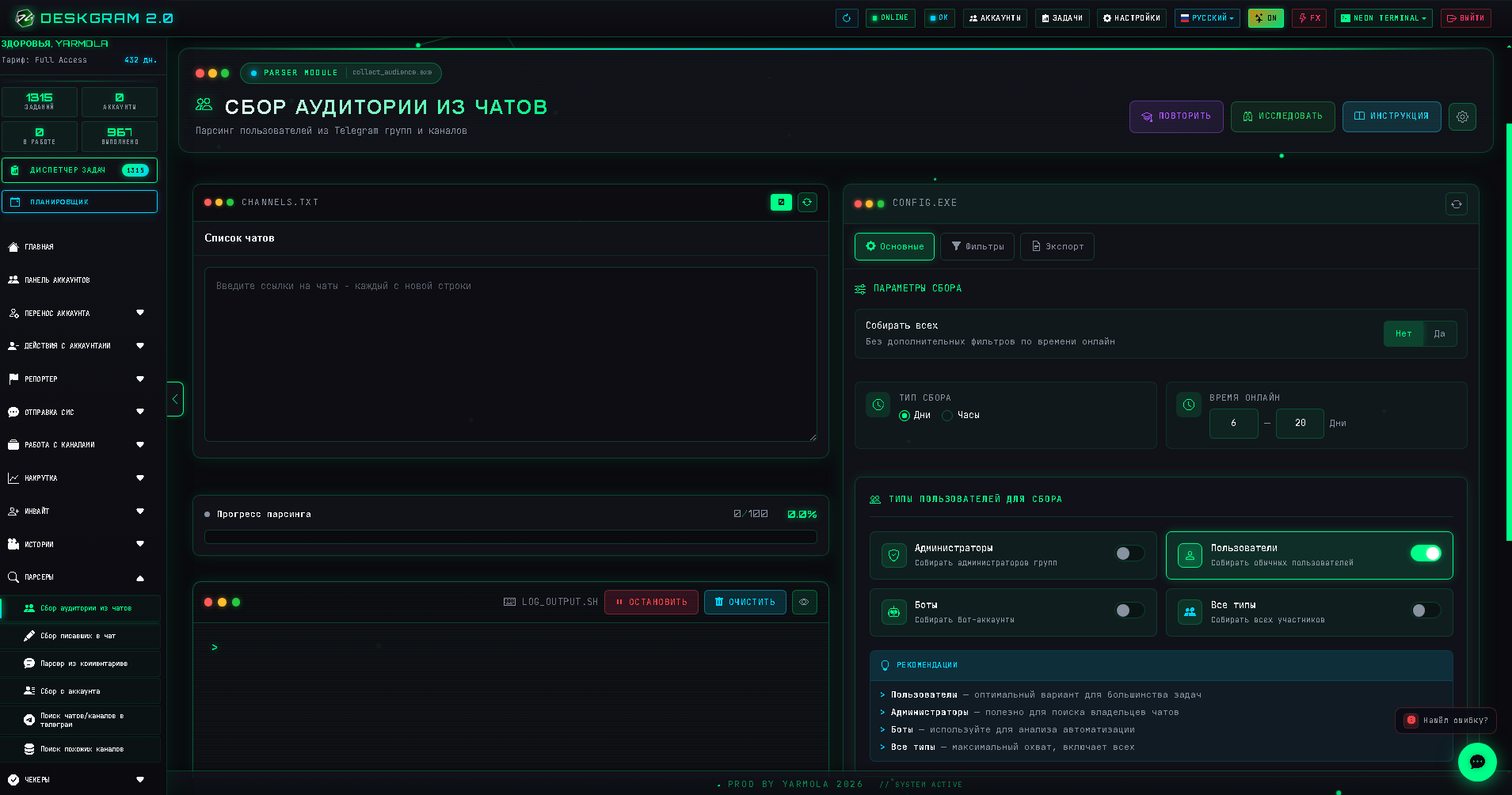Click the Все типы group icon
This screenshot has height=795, width=1512.
click(1190, 612)
